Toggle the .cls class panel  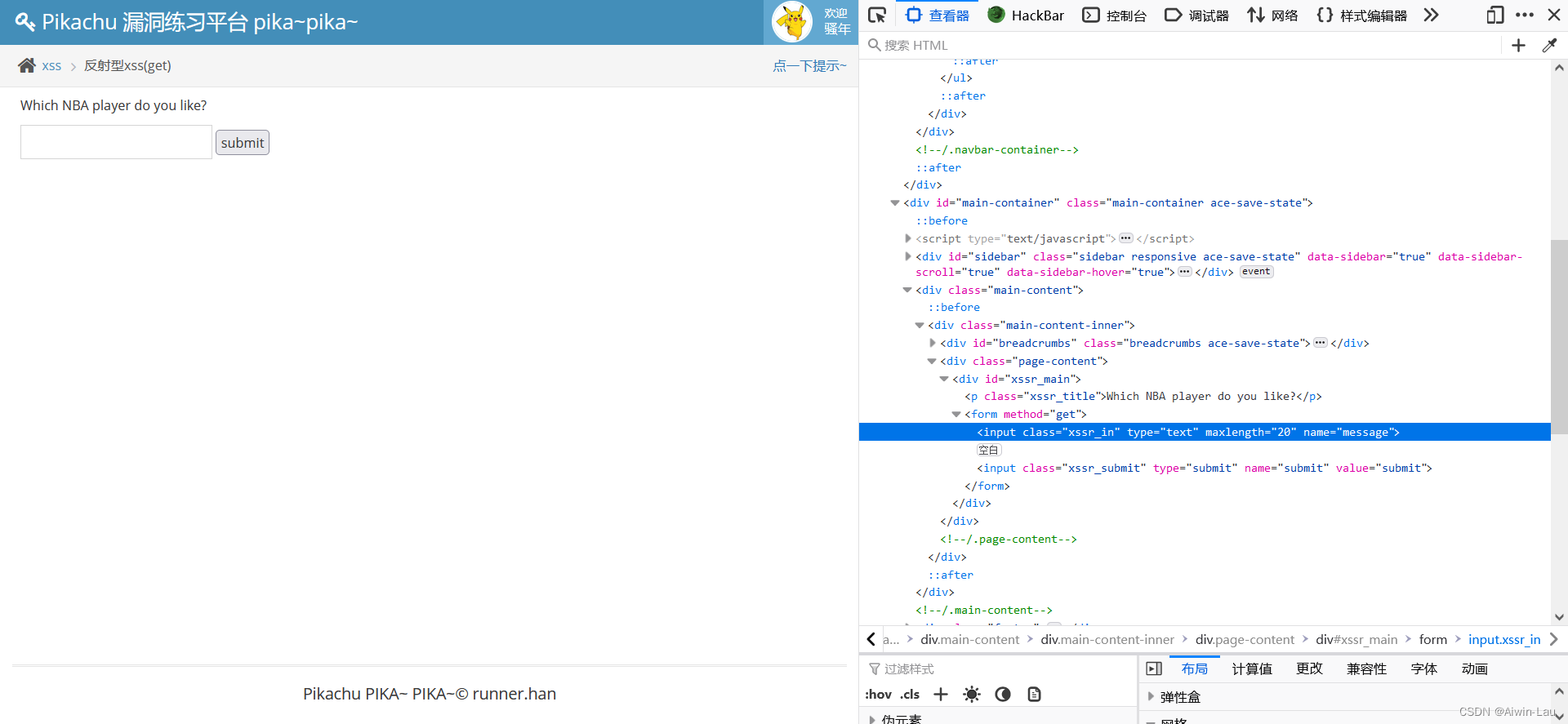(910, 695)
